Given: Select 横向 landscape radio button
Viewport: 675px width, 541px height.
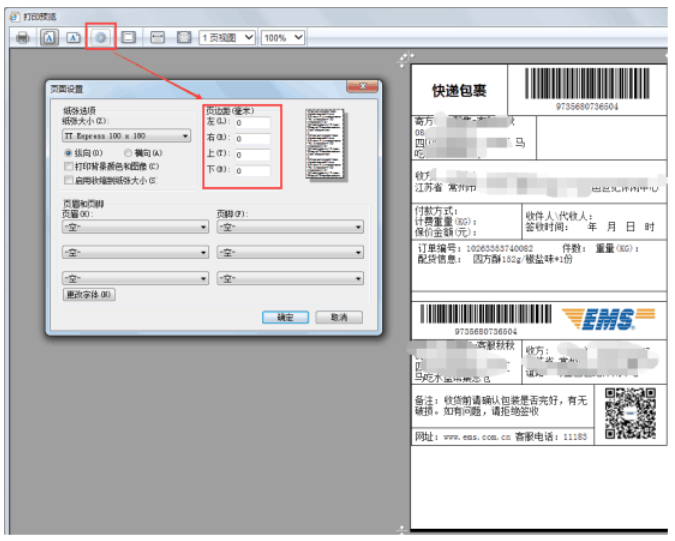Looking at the screenshot, I should [x=128, y=152].
